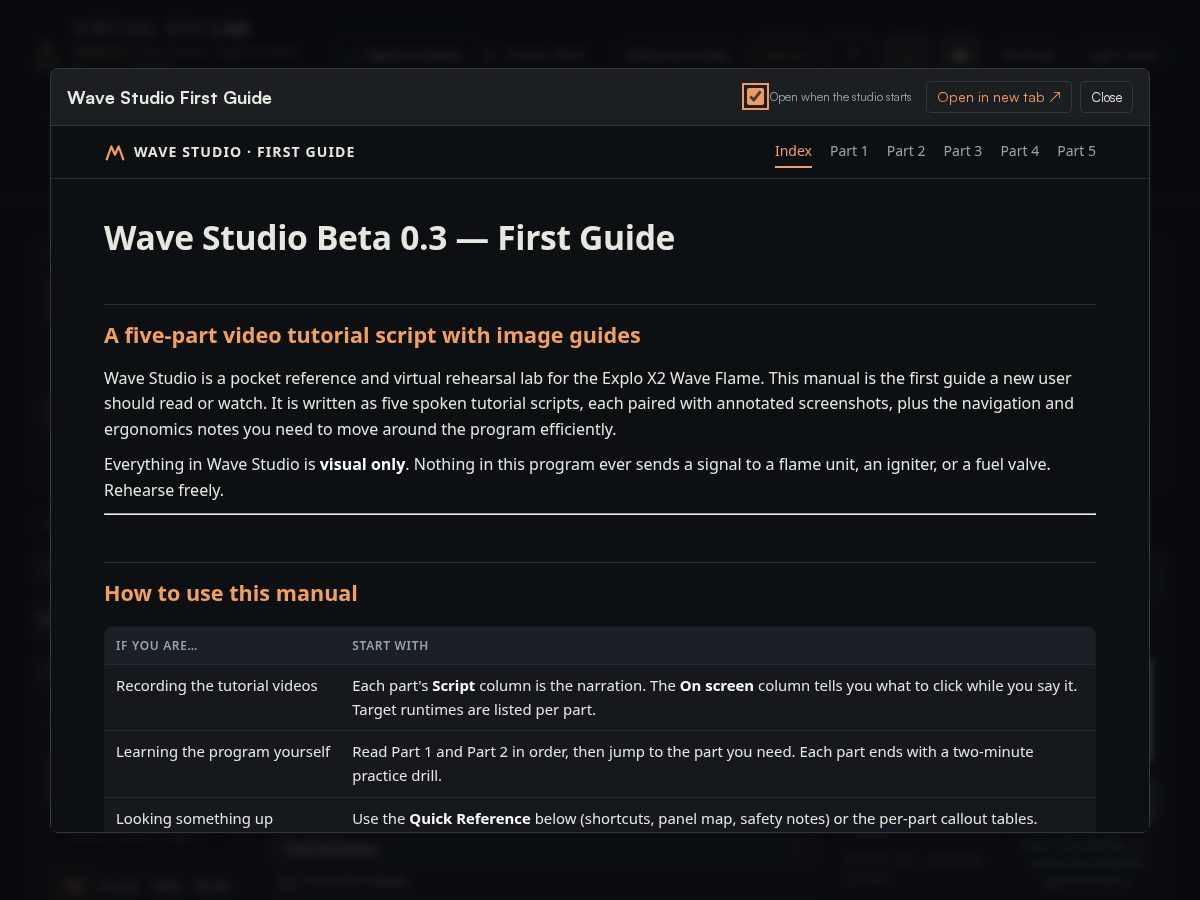Click the IF YOU ARE… column header
Viewport: 1200px width, 900px height.
pos(157,646)
